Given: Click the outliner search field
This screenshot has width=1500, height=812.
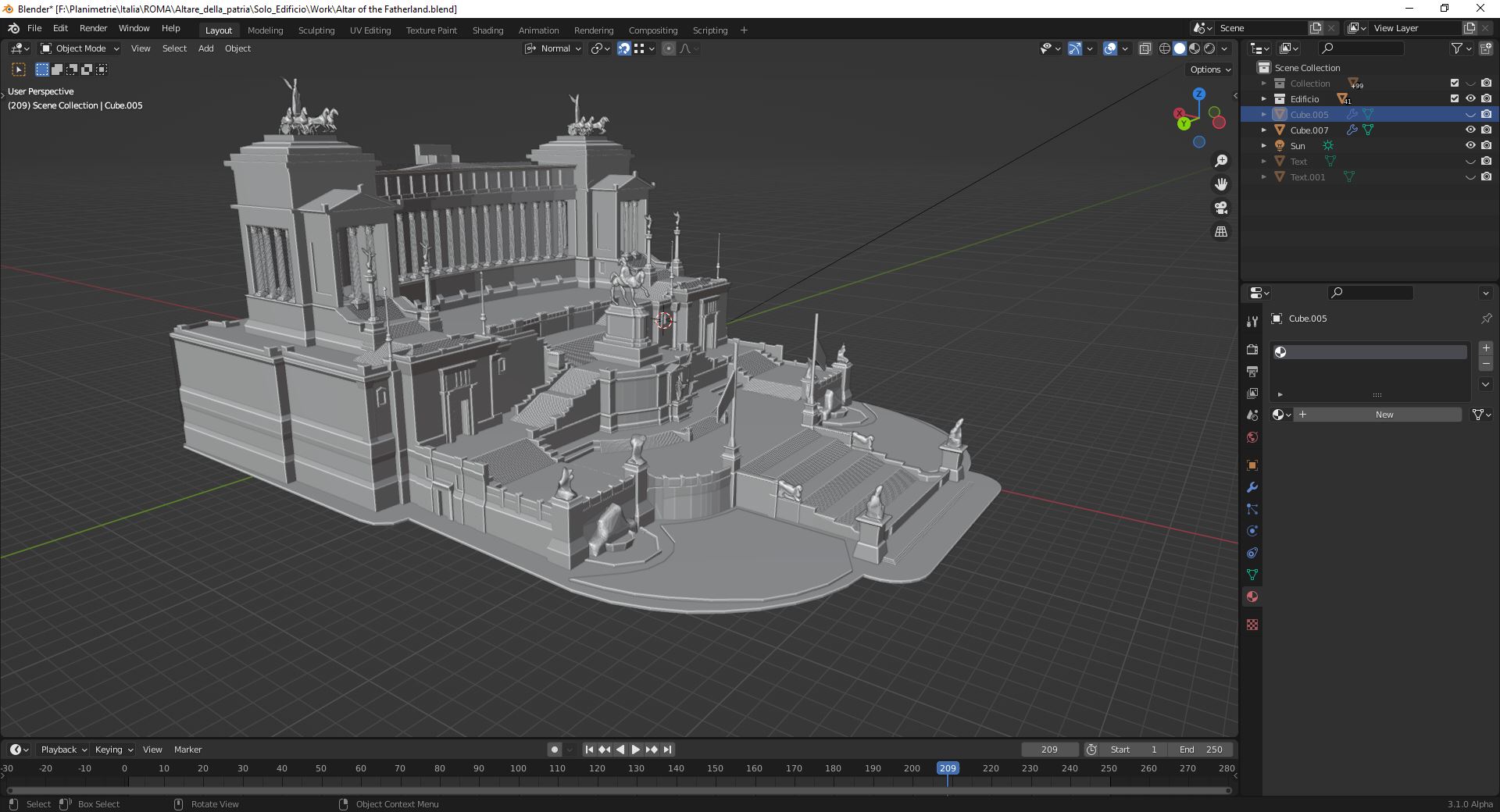Looking at the screenshot, I should tap(1362, 48).
